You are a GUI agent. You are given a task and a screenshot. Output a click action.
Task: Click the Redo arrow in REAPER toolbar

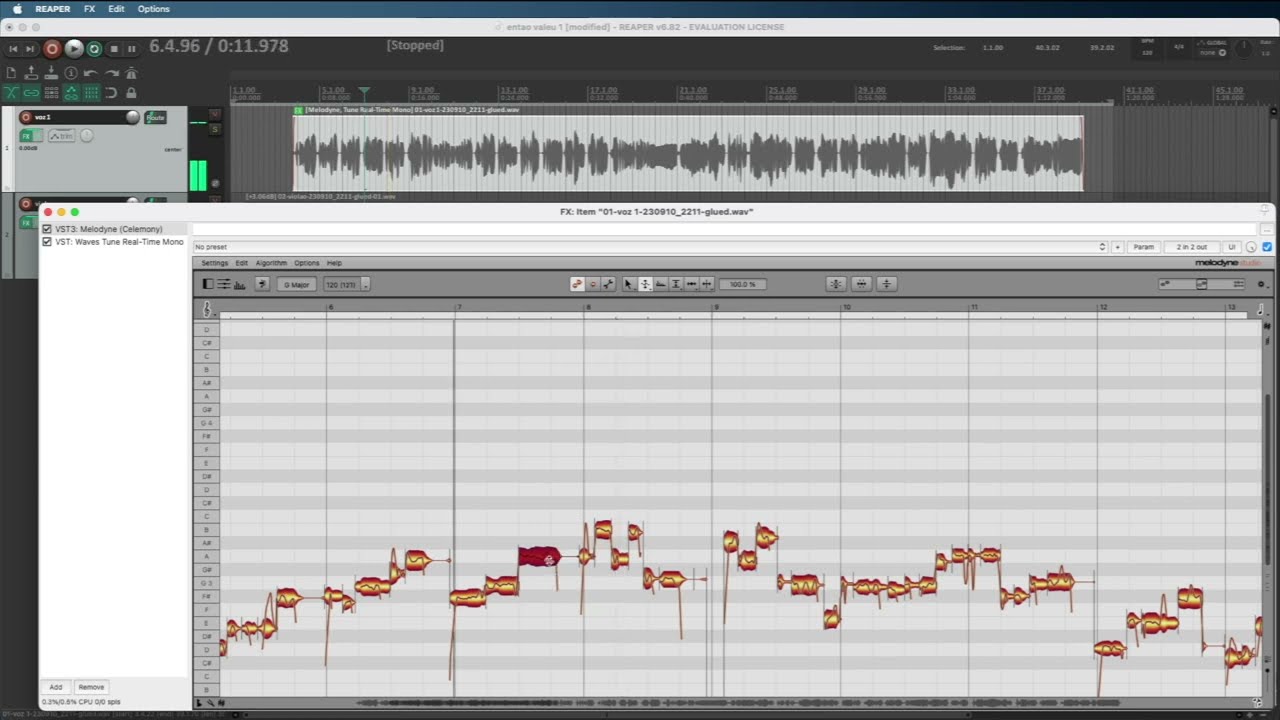coord(111,73)
